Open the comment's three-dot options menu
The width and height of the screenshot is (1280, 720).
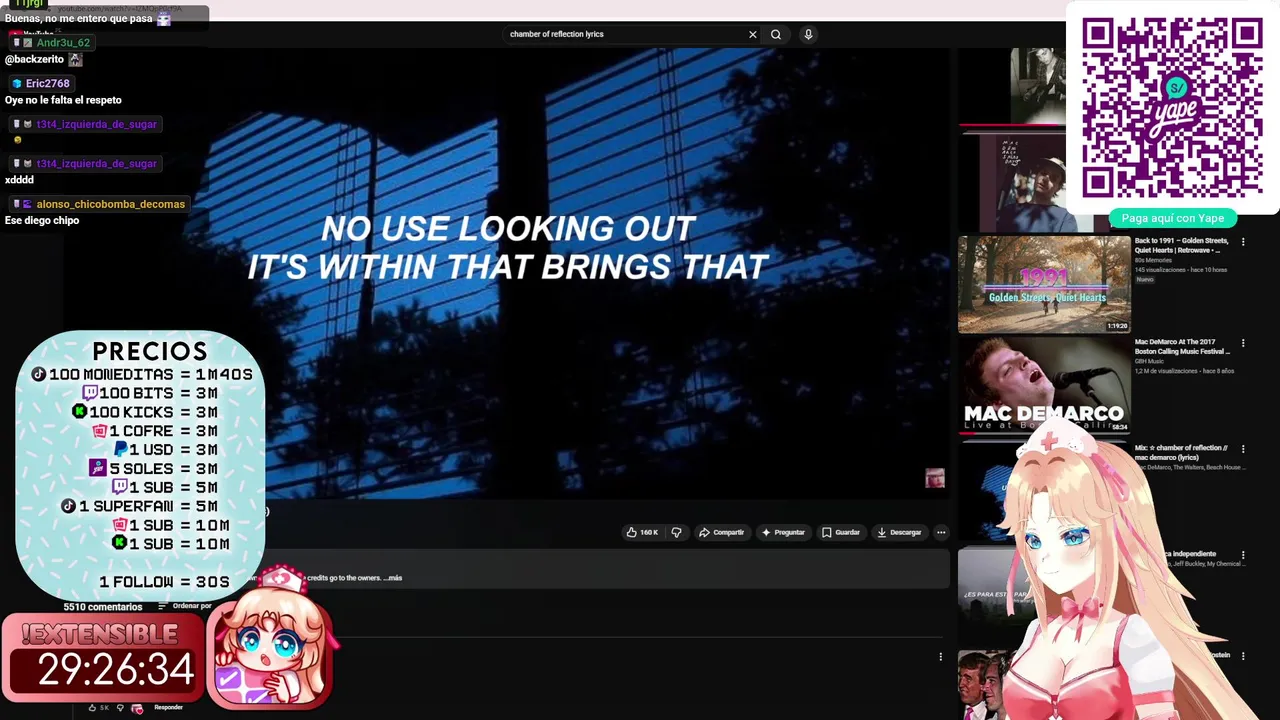940,657
